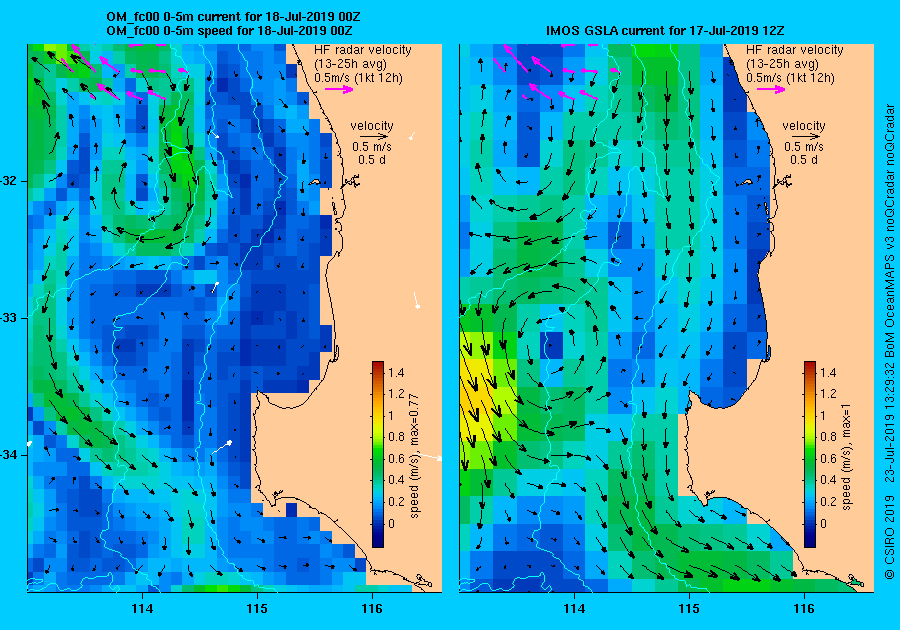Click the small island off the coast, right map

(746, 182)
